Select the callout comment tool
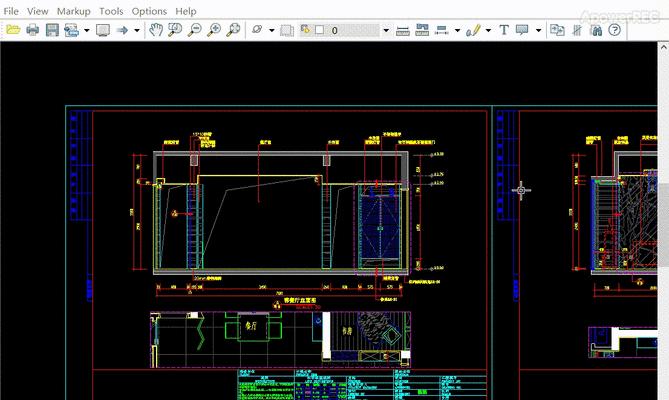 click(x=522, y=30)
